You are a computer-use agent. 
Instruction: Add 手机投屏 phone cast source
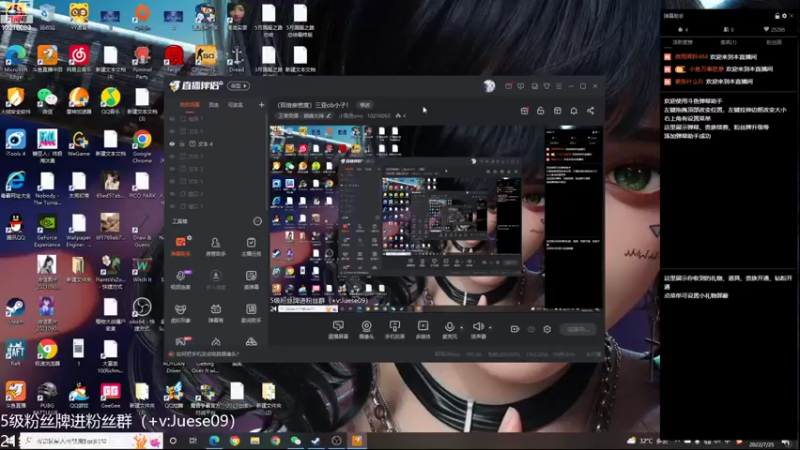394,330
